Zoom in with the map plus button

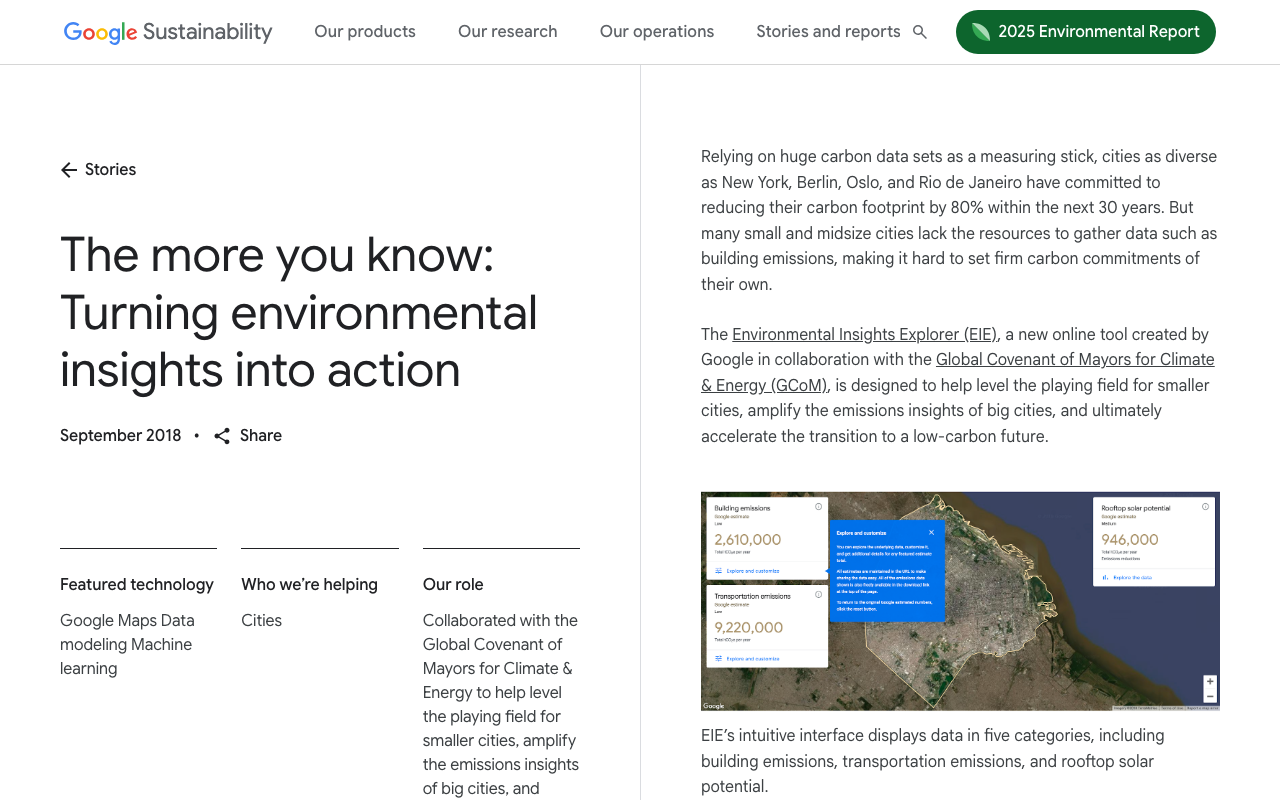[1210, 681]
